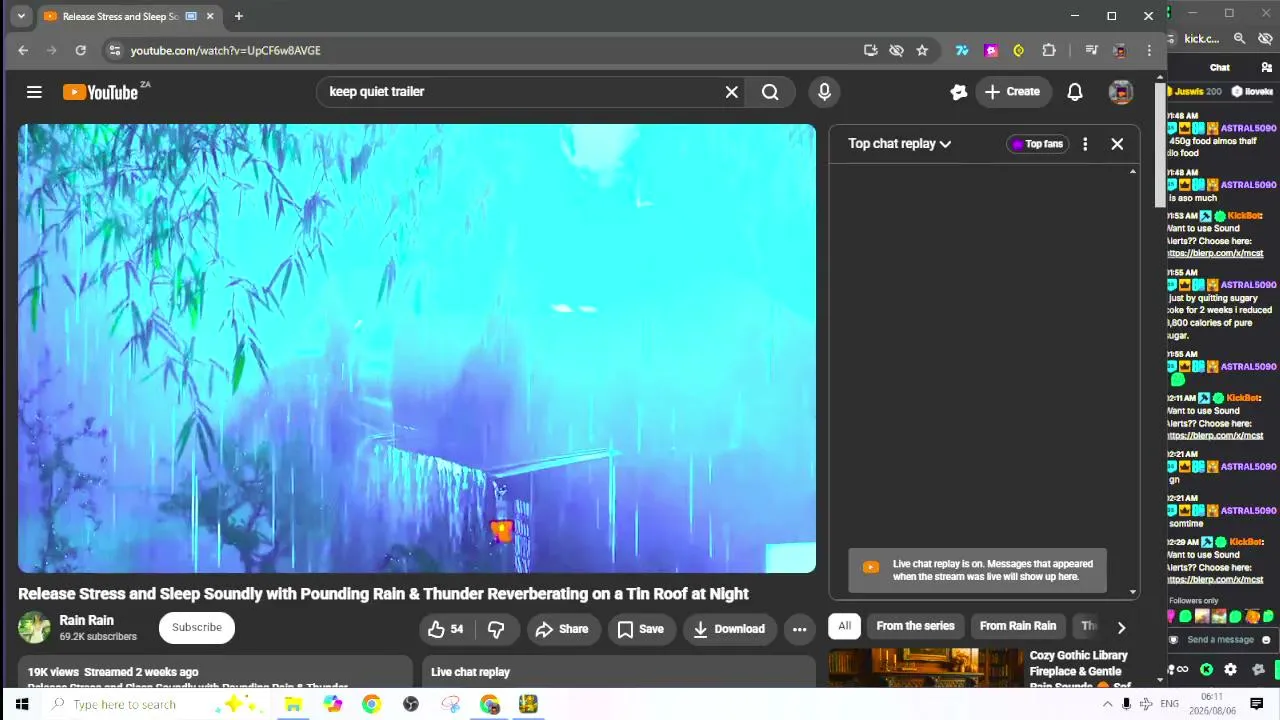Open the Cozy Gothic Library video thumbnail
Screen dimensions: 1280x720
coord(926,668)
